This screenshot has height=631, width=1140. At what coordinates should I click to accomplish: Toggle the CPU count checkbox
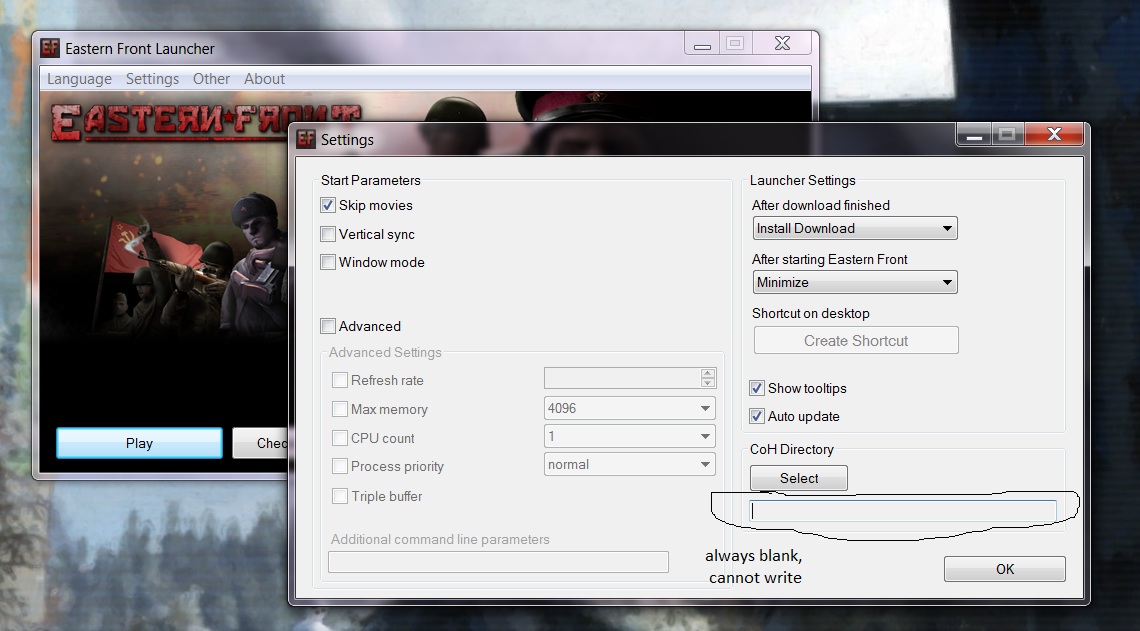click(340, 438)
